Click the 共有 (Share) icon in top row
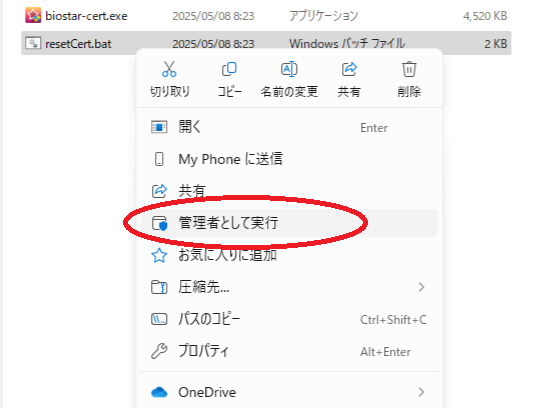Image resolution: width=534 pixels, height=408 pixels. click(x=349, y=69)
